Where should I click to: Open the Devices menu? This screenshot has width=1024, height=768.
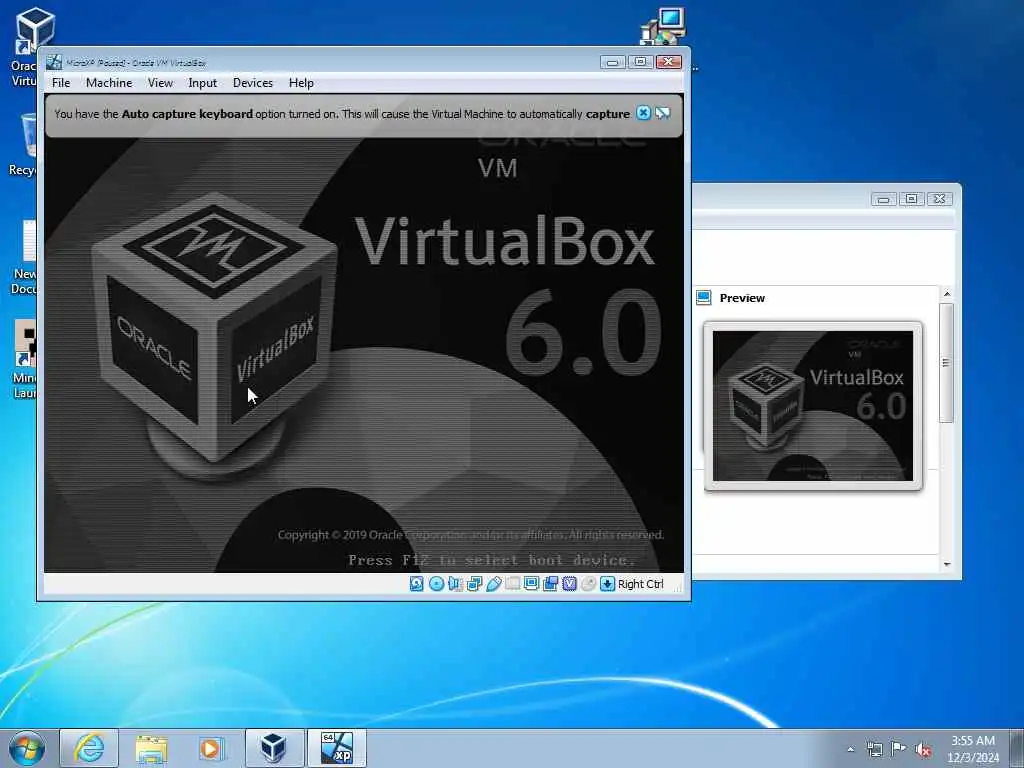coord(253,83)
